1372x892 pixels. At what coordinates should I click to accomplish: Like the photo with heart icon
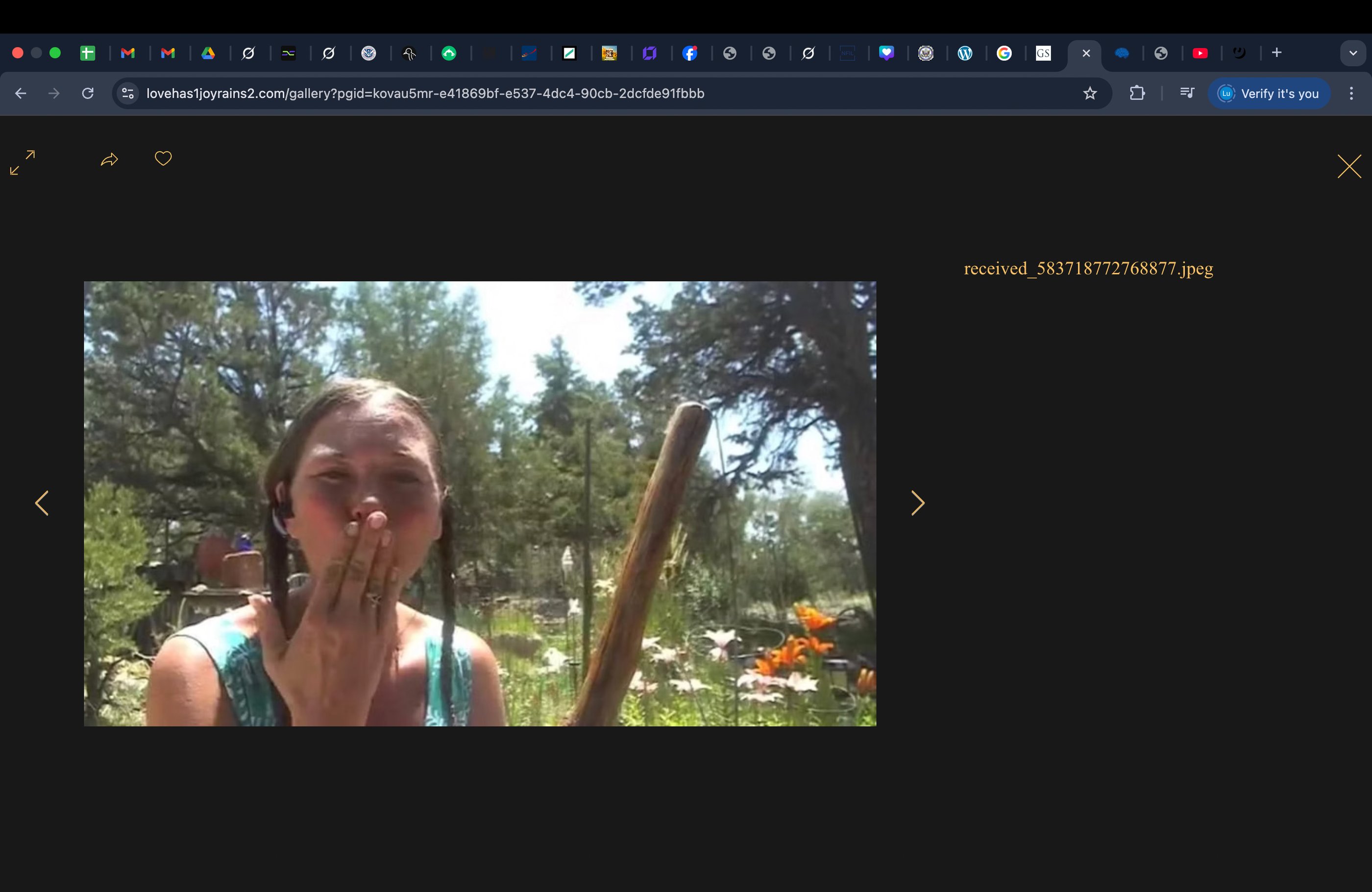click(163, 158)
